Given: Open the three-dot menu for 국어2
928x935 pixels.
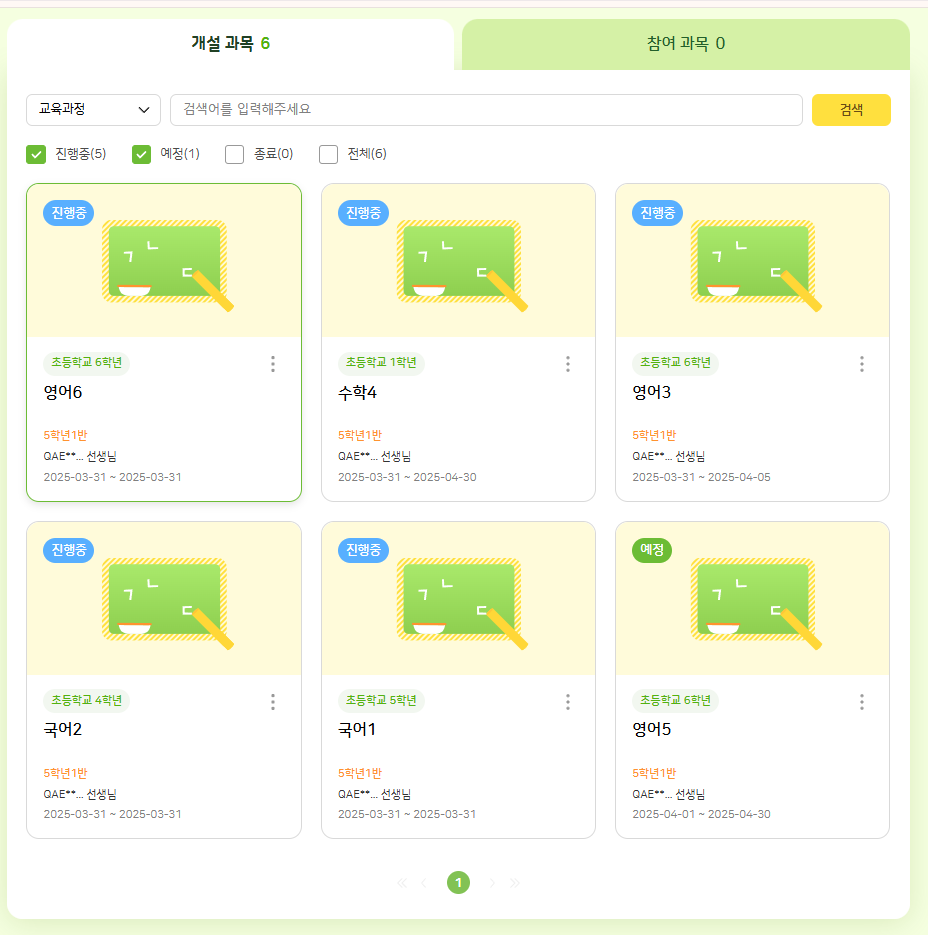Looking at the screenshot, I should tap(273, 702).
